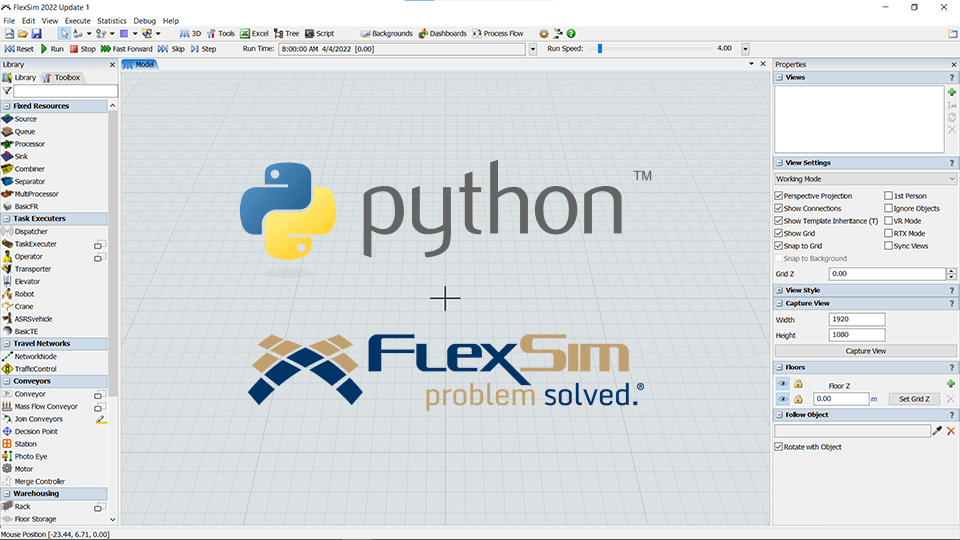Open the Tools toolbar button
The height and width of the screenshot is (540, 960).
(x=220, y=34)
